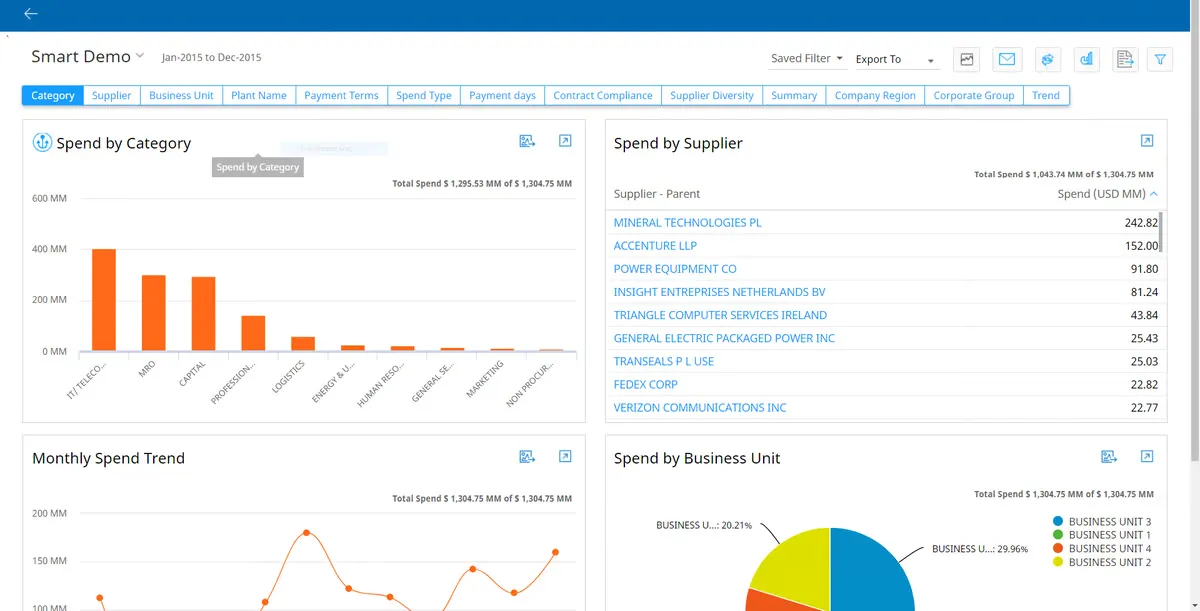Switch to the Payment days tab
1200x611 pixels.
502,95
